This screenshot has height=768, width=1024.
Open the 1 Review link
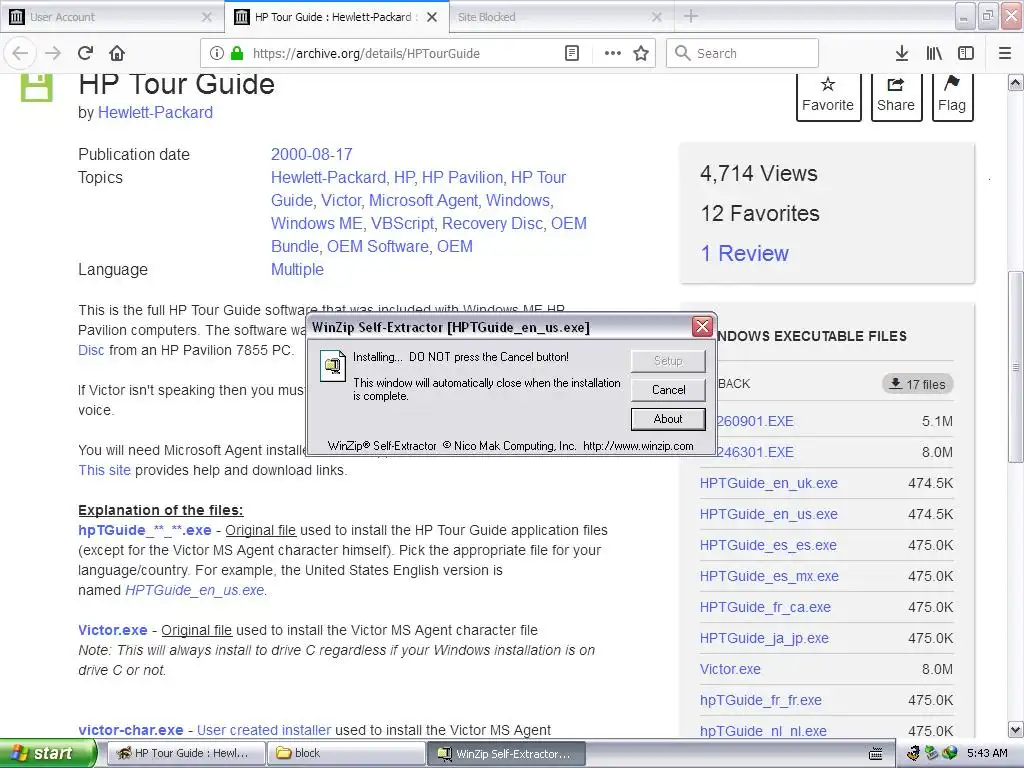[744, 253]
